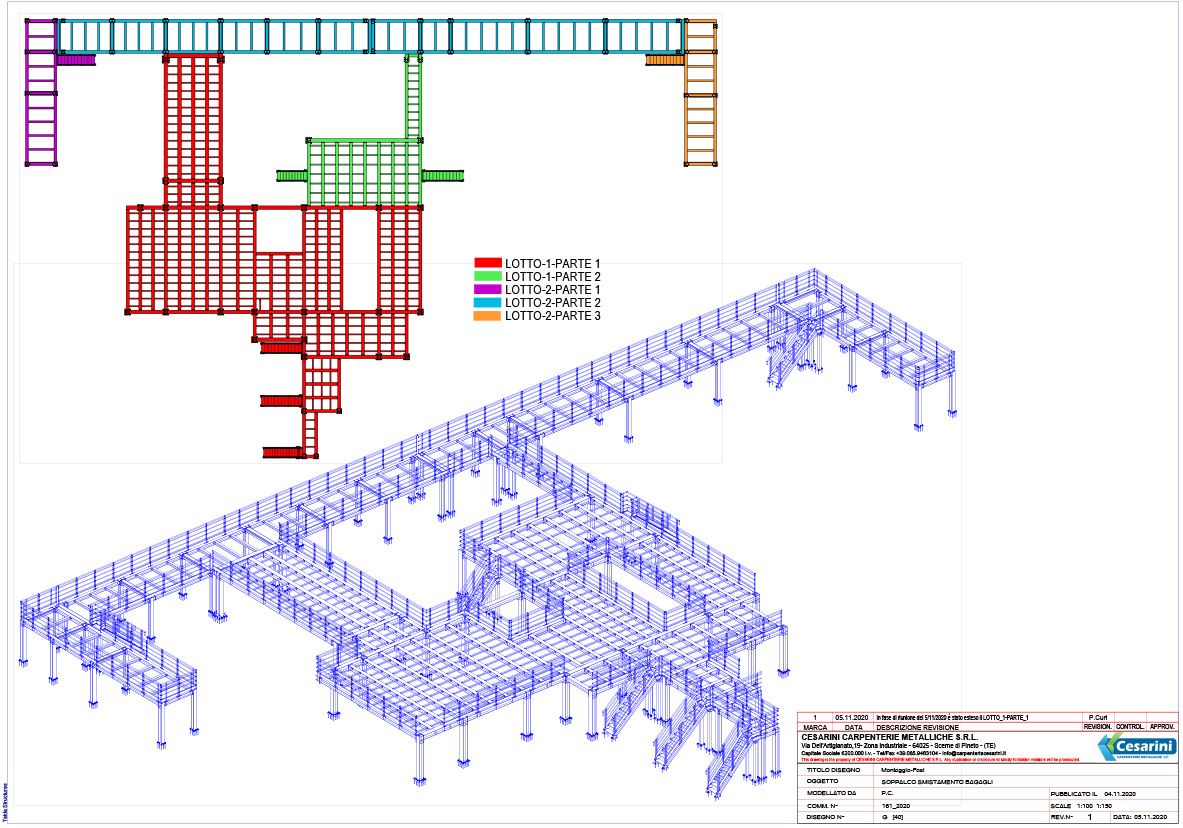The height and width of the screenshot is (828, 1183).
Task: Click the company address line 'Via Dell'Artigianato'
Action: 898,746
